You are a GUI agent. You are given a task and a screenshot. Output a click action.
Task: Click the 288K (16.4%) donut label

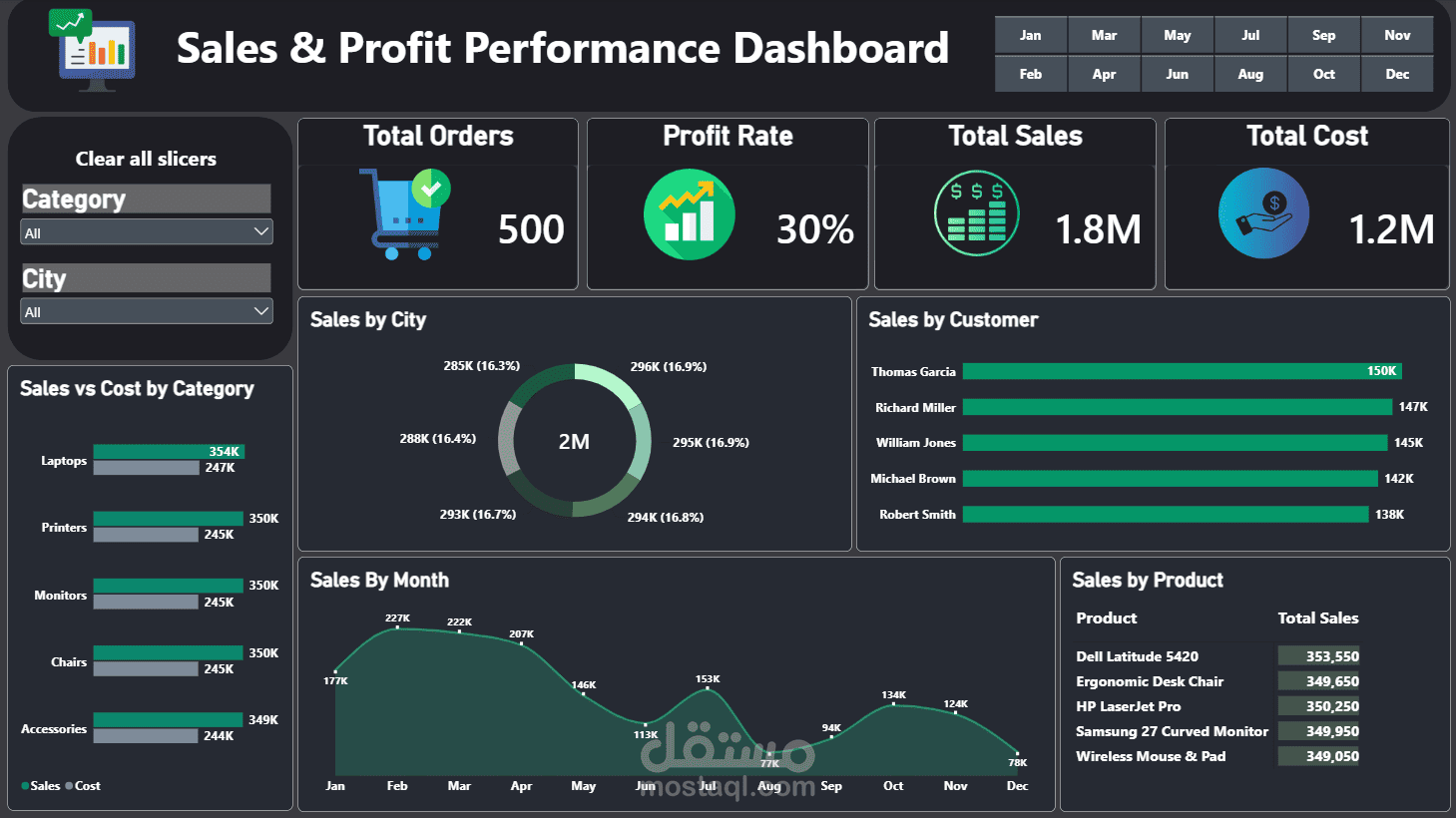438,439
